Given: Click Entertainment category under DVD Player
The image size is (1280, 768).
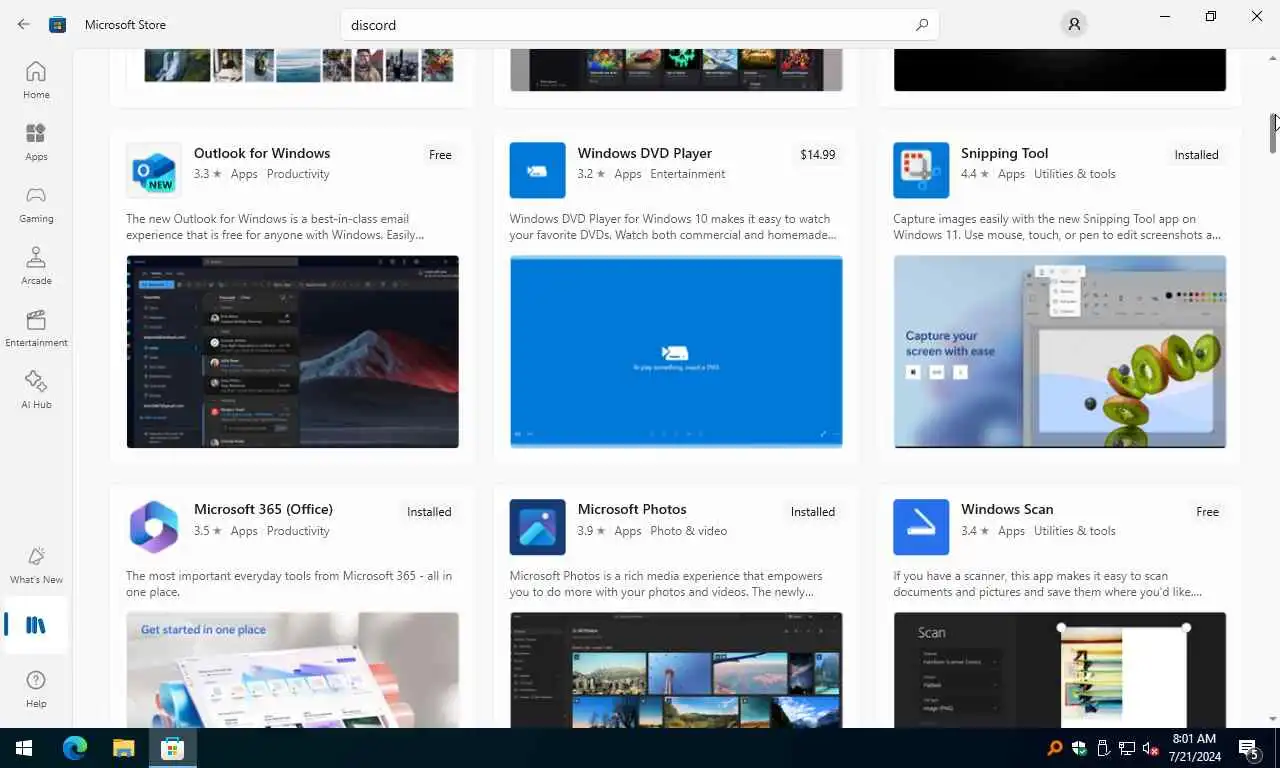Looking at the screenshot, I should (x=688, y=174).
